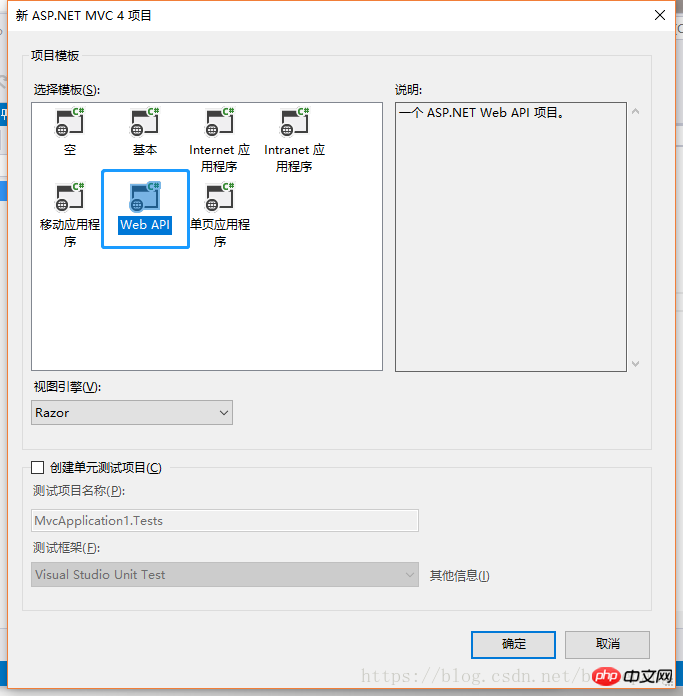
Task: Click the 测试框架(F) label
Action: coord(67,548)
